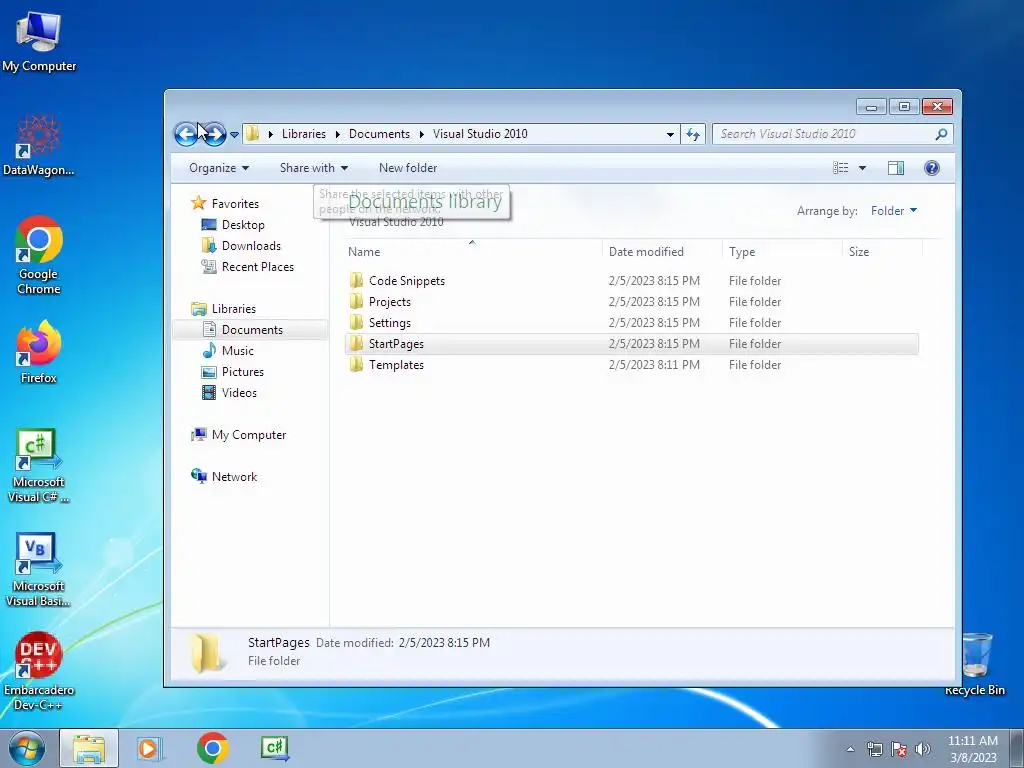1024x768 pixels.
Task: Select the Templates folder icon
Action: coord(356,364)
